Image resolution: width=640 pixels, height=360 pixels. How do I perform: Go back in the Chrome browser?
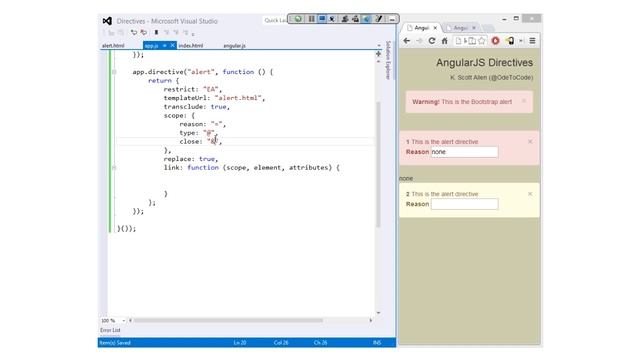coord(407,41)
